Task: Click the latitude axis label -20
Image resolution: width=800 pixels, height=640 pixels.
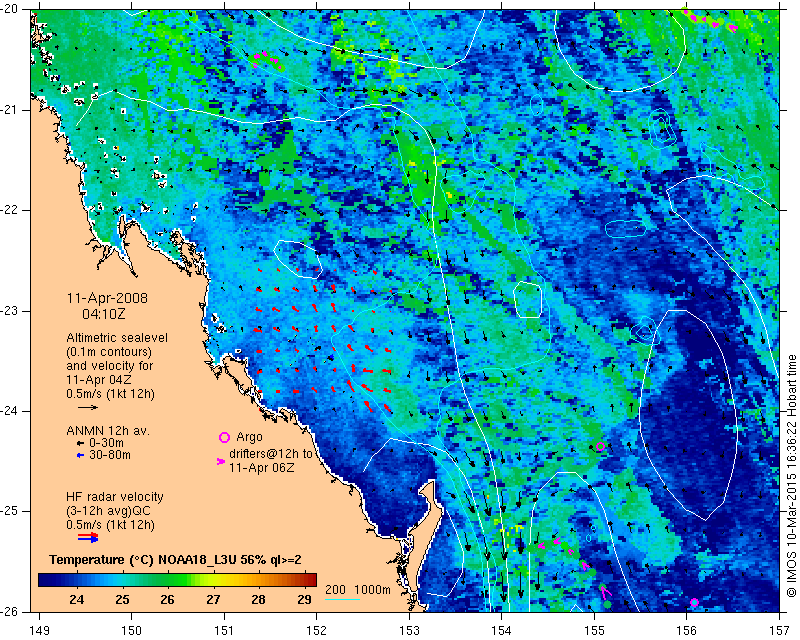Action: [10, 9]
